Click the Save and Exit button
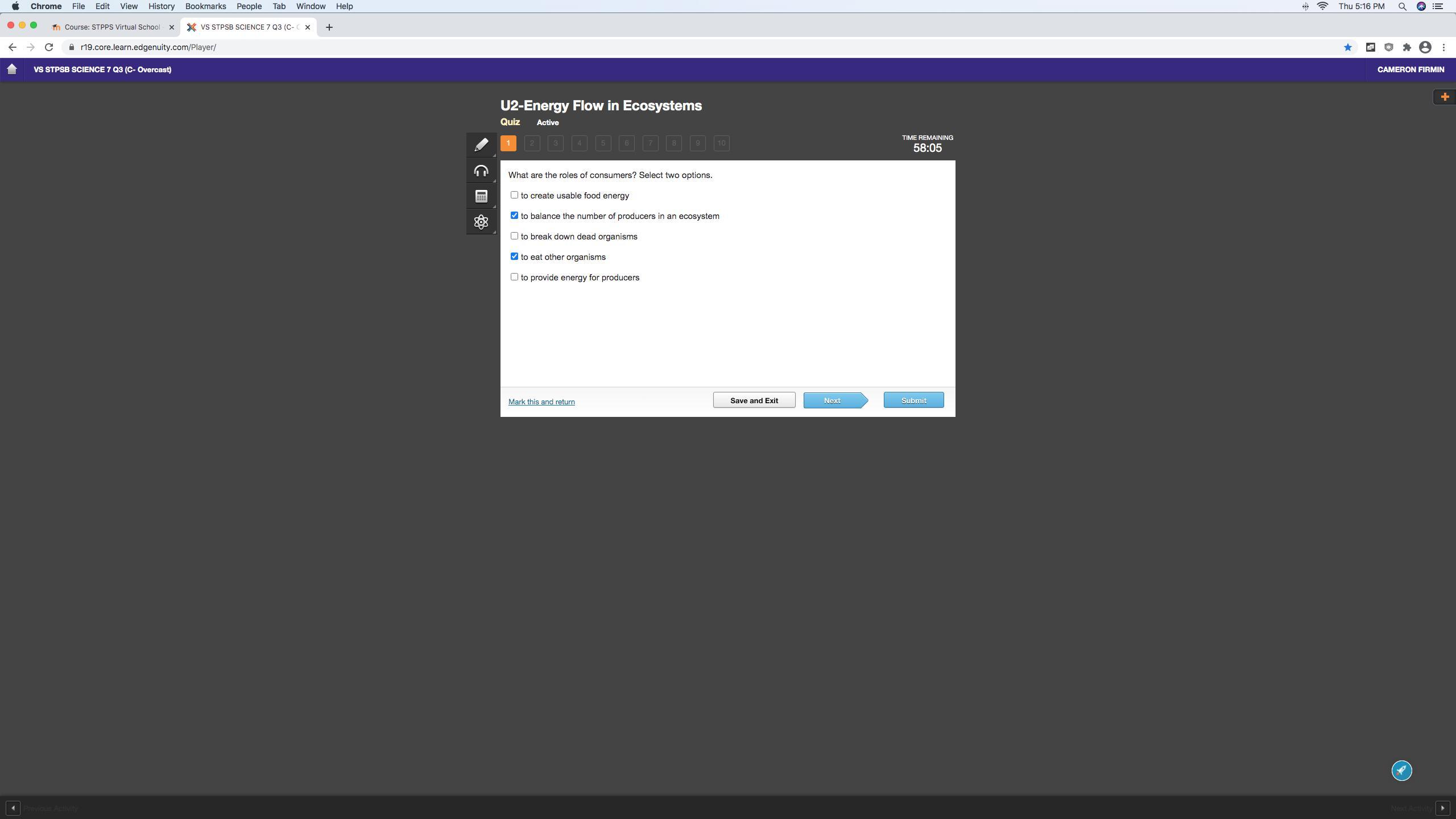This screenshot has width=1456, height=819. click(x=754, y=400)
